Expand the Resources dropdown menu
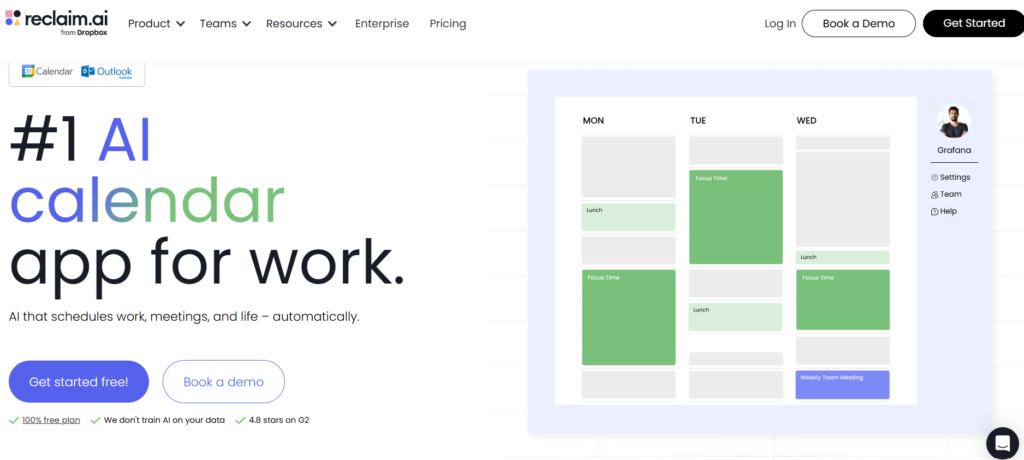This screenshot has width=1024, height=460. coord(301,23)
